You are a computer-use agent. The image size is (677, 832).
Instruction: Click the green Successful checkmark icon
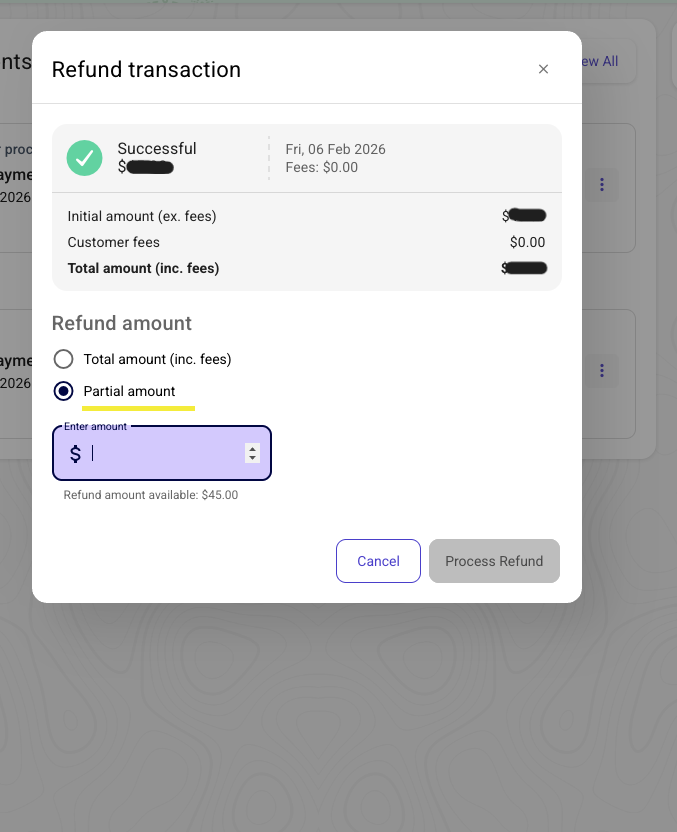pos(85,158)
